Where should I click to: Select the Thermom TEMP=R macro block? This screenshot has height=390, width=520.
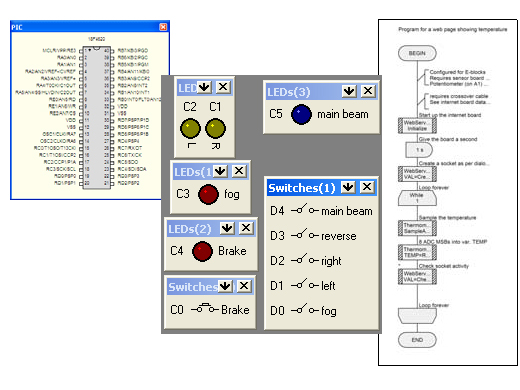click(417, 252)
